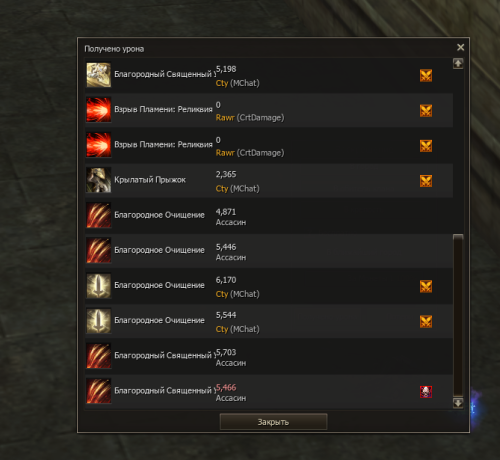Image resolution: width=500 pixels, height=460 pixels.
Task: Click the player name Cty in the 6,170 row
Action: [222, 294]
